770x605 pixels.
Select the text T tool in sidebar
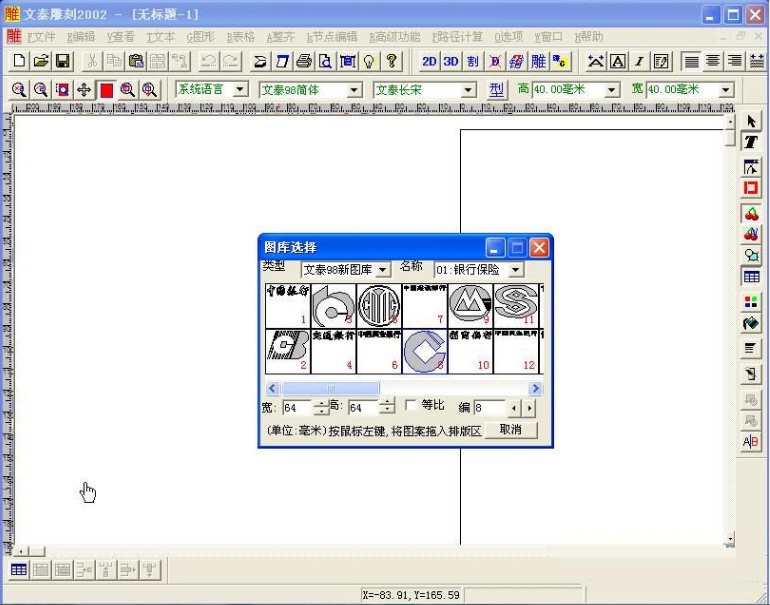coord(751,143)
